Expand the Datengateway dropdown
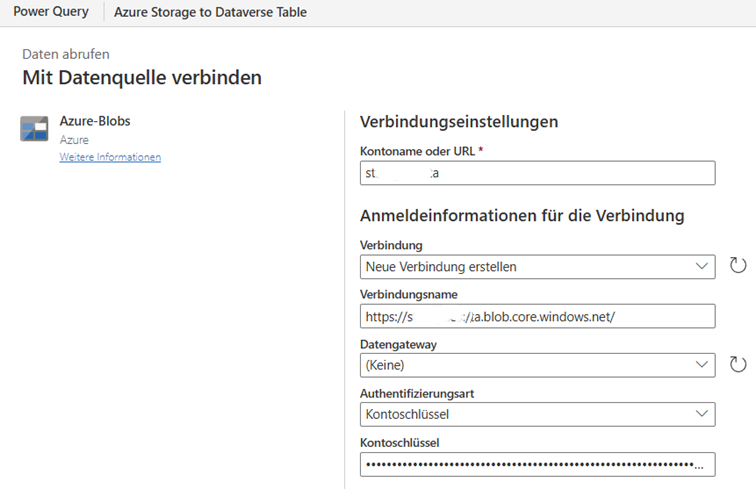 pos(537,365)
